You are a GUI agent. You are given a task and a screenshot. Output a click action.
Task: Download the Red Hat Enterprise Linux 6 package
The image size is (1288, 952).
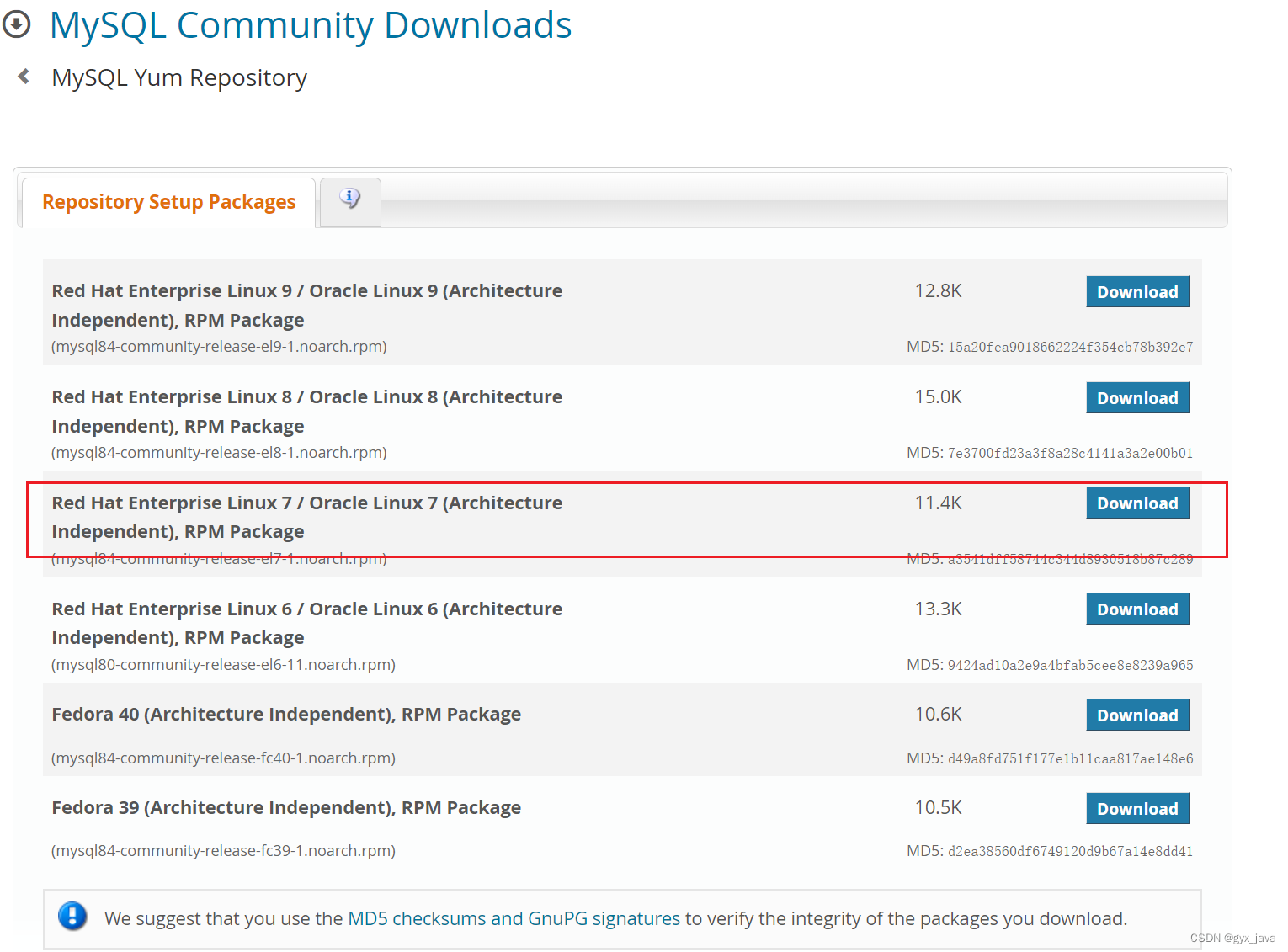tap(1137, 609)
